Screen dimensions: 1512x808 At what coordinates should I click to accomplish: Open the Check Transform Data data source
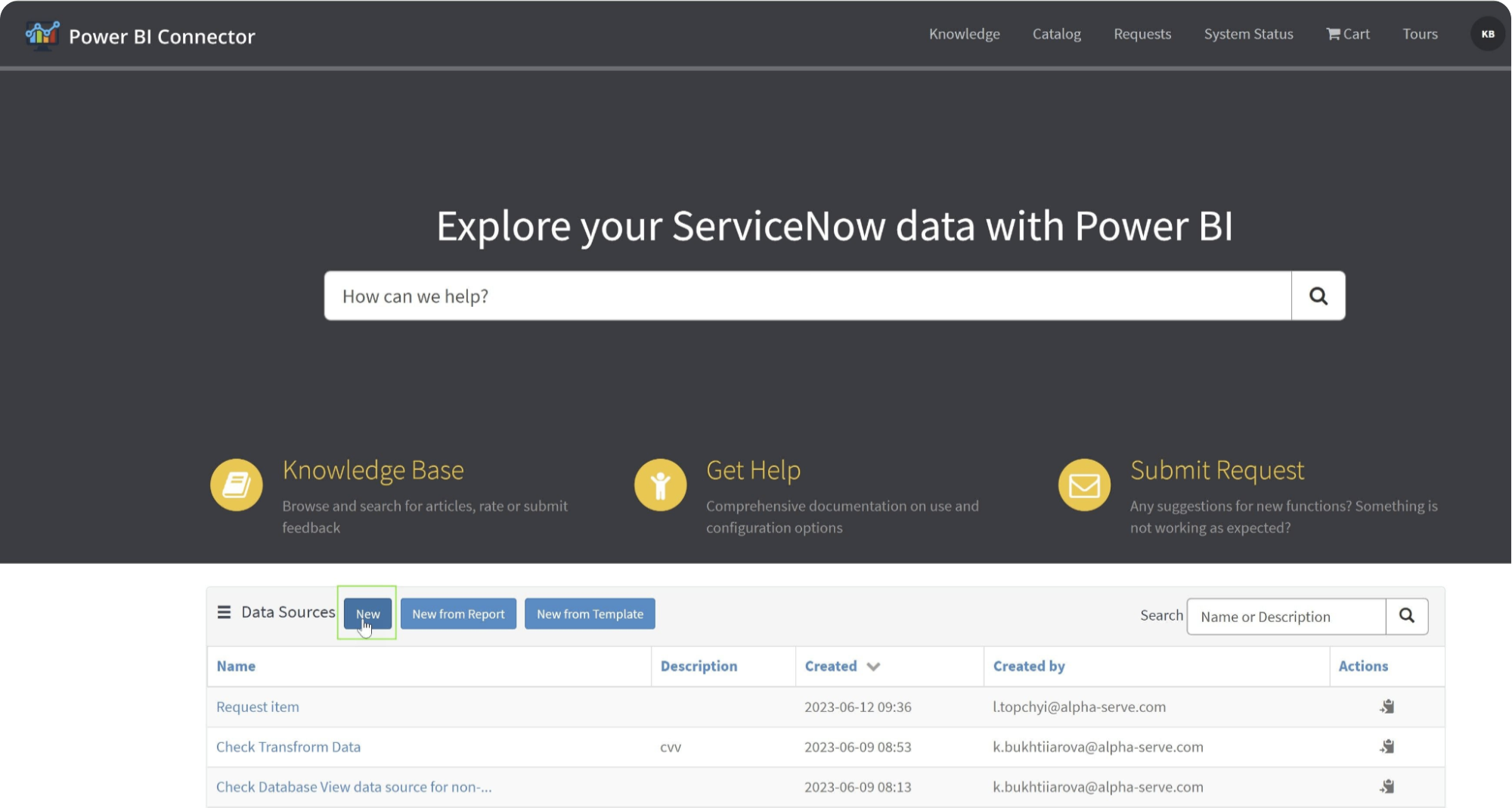(x=288, y=747)
